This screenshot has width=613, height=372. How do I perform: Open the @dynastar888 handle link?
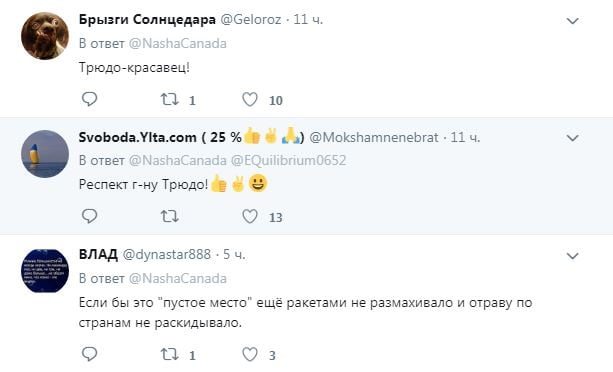point(167,255)
